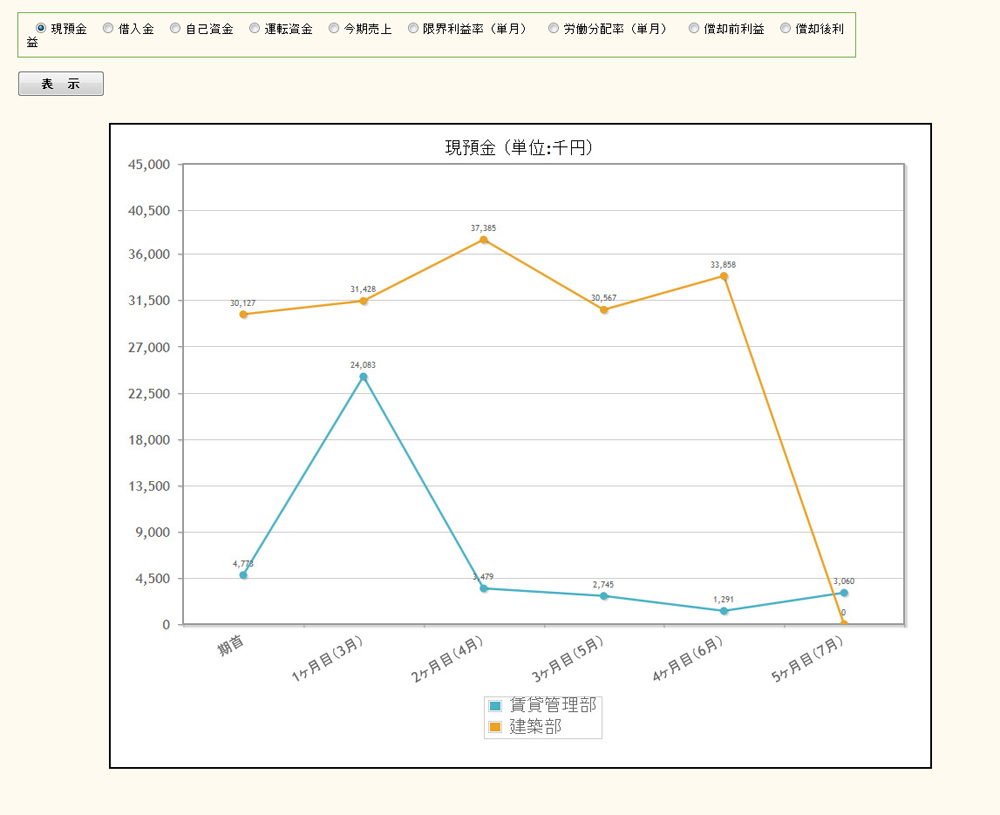Select the 現預金 radio button
The image size is (1000, 815).
[x=41, y=28]
